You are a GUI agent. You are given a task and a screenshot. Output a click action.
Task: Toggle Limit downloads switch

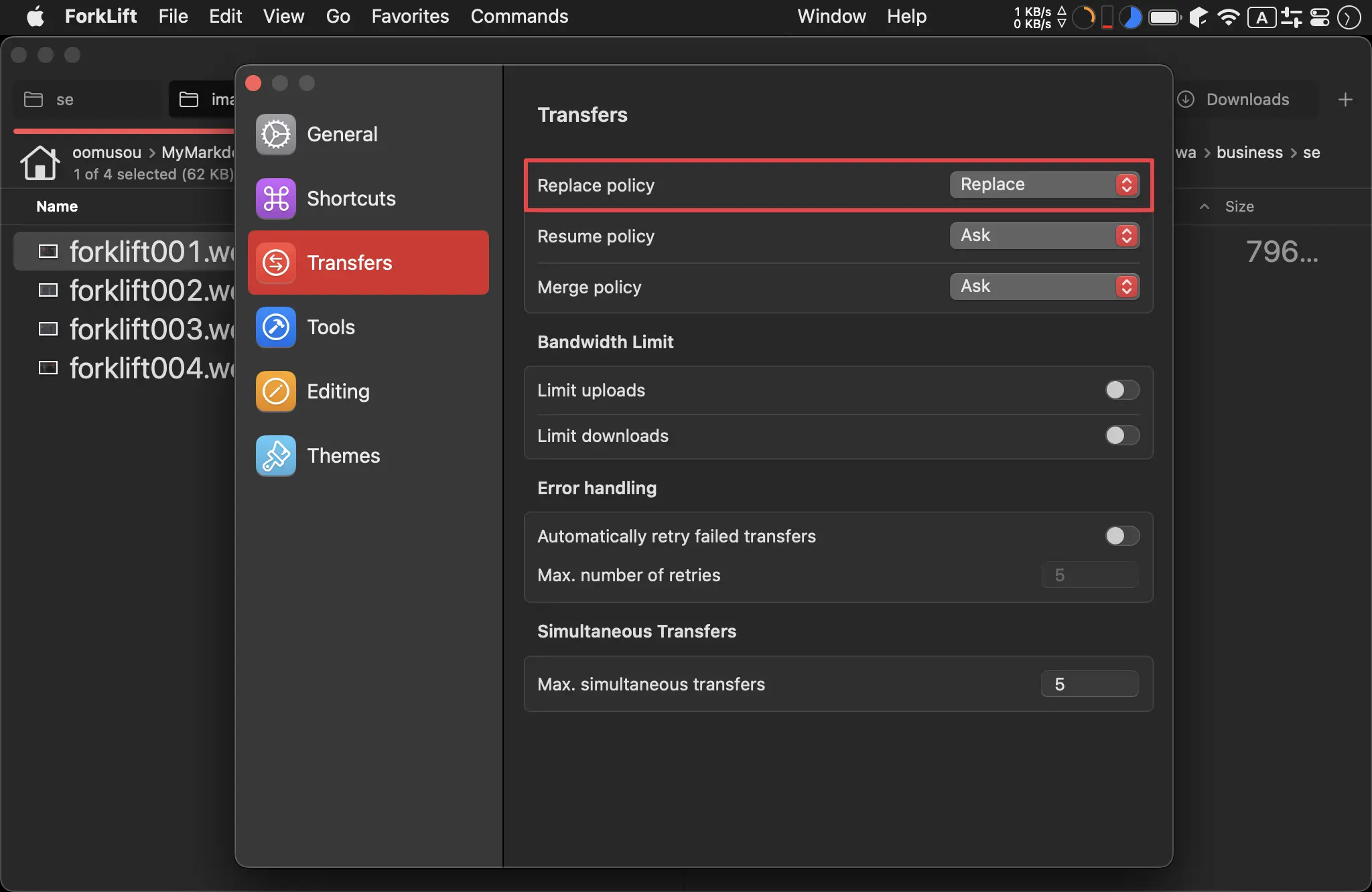[1122, 435]
